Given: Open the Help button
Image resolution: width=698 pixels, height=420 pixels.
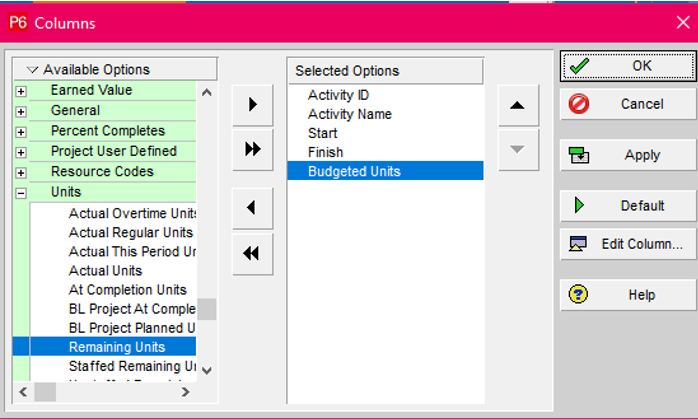Looking at the screenshot, I should pos(628,295).
